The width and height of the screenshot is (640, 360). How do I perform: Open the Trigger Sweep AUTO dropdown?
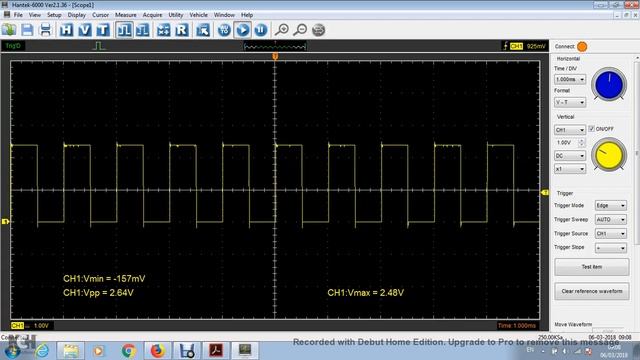(x=610, y=220)
